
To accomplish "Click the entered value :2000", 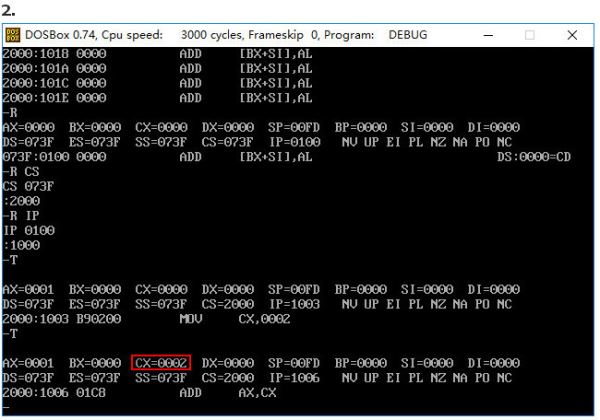I will pyautogui.click(x=21, y=200).
